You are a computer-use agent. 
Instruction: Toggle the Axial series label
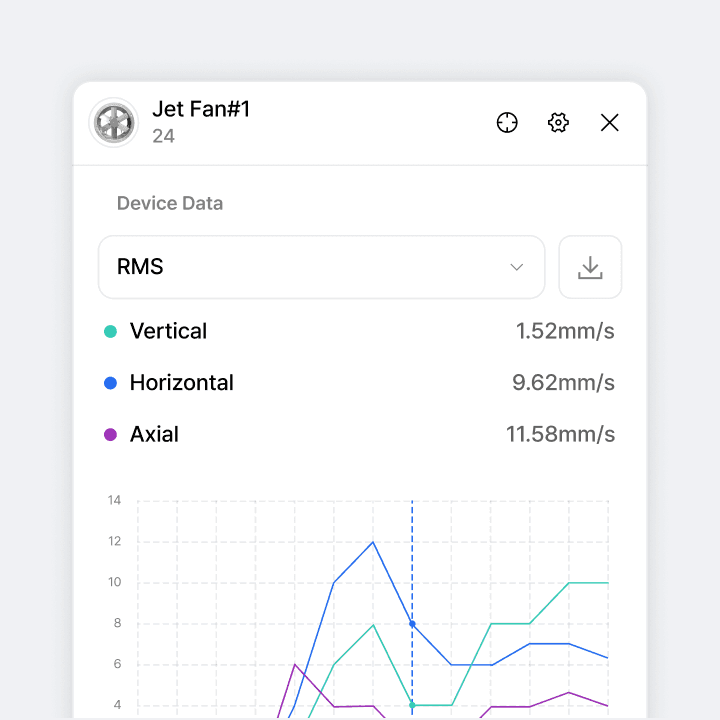pos(154,435)
